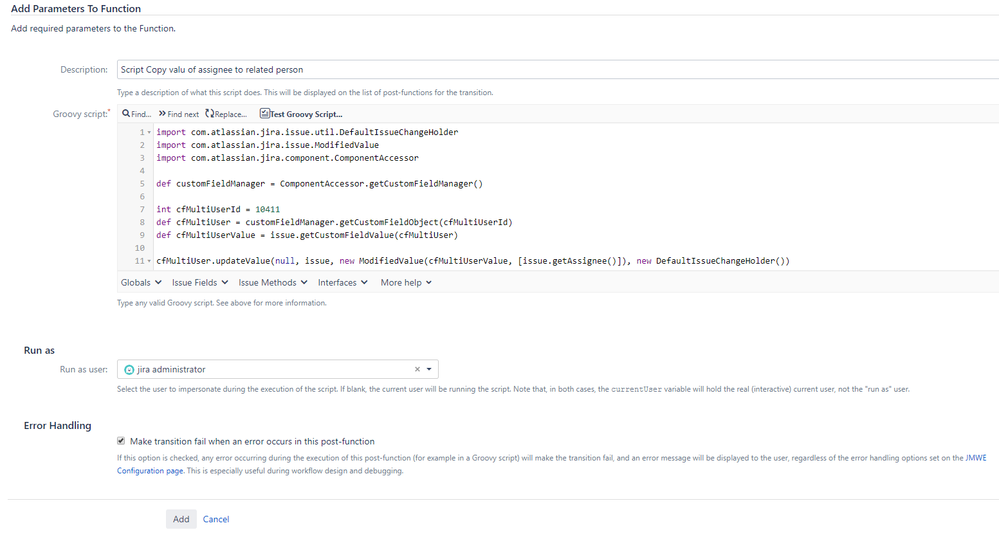Open the Run as user dropdown arrow
The image size is (999, 537).
tap(429, 369)
